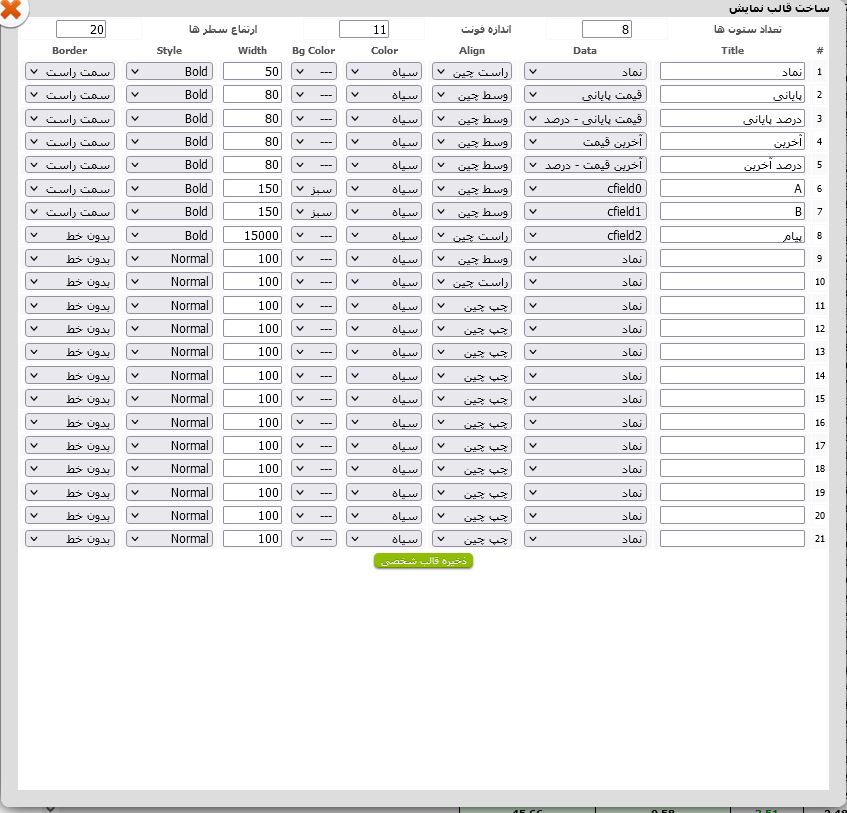Open row 1 Align dropdown showing راست چین
Viewport: 847px width, 813px height.
click(471, 72)
